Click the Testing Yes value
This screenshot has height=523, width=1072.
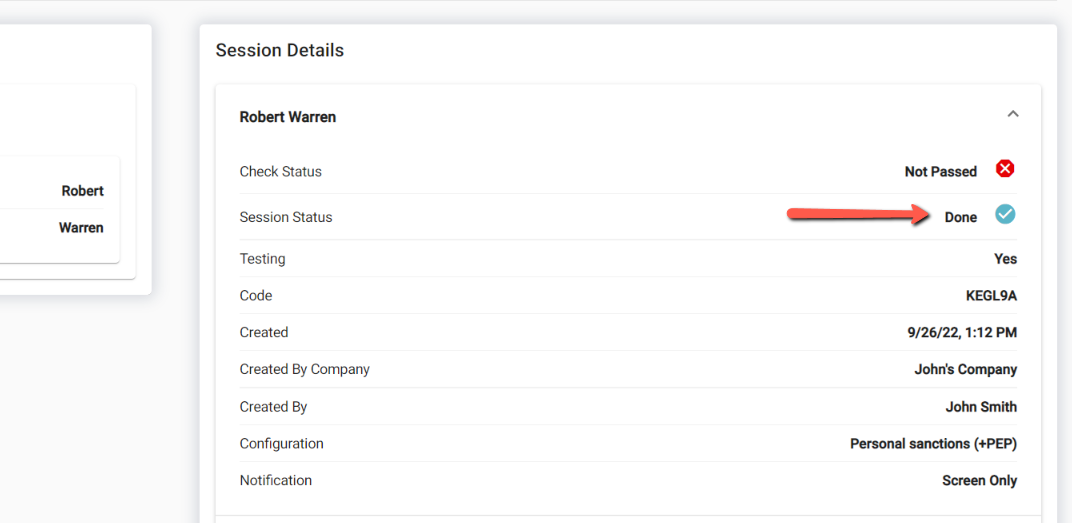tap(1005, 259)
